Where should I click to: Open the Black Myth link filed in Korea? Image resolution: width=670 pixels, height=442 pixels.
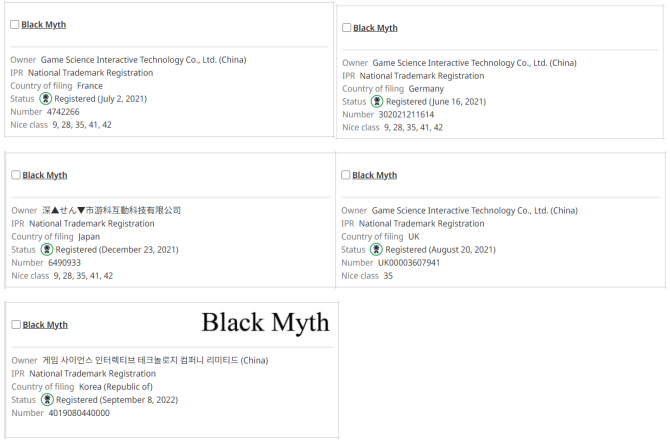[x=45, y=325]
